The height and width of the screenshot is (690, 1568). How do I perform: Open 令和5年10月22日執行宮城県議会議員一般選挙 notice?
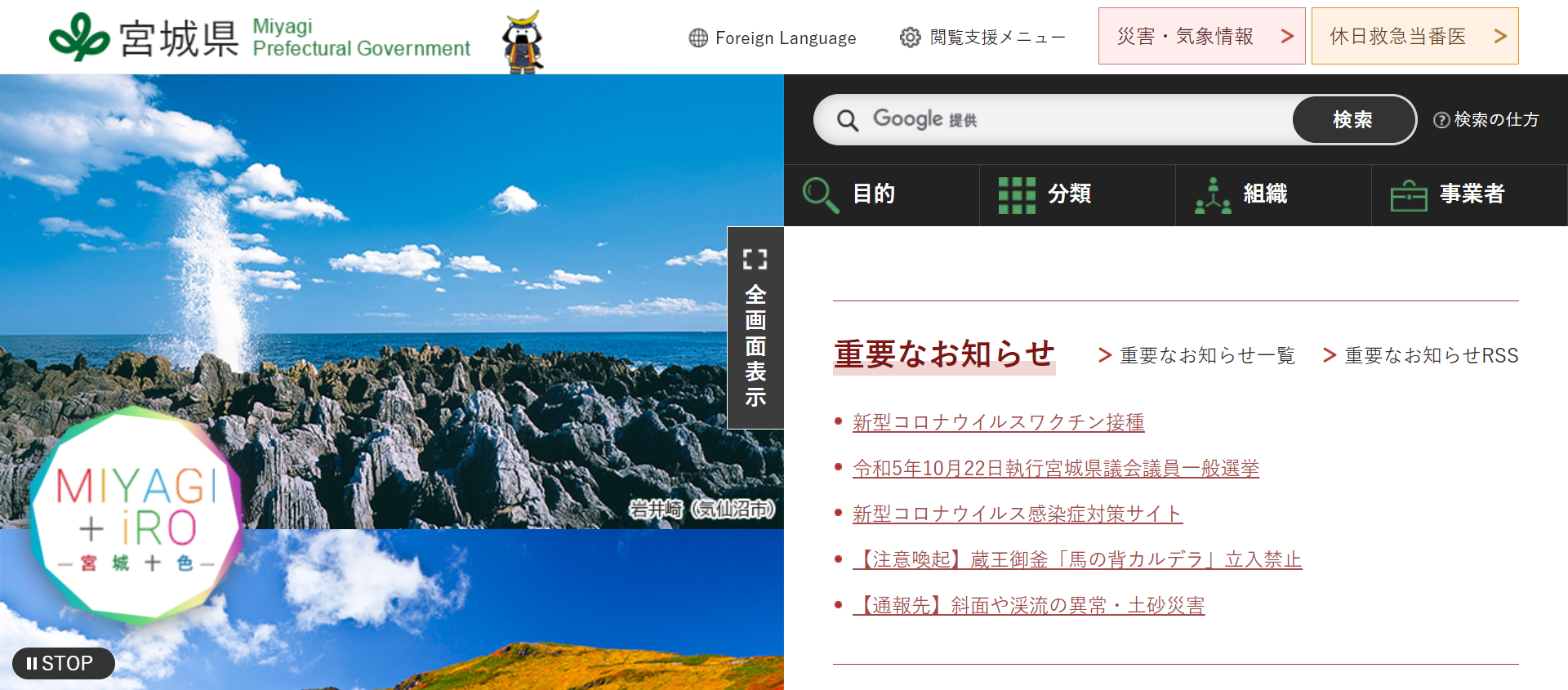point(1056,468)
